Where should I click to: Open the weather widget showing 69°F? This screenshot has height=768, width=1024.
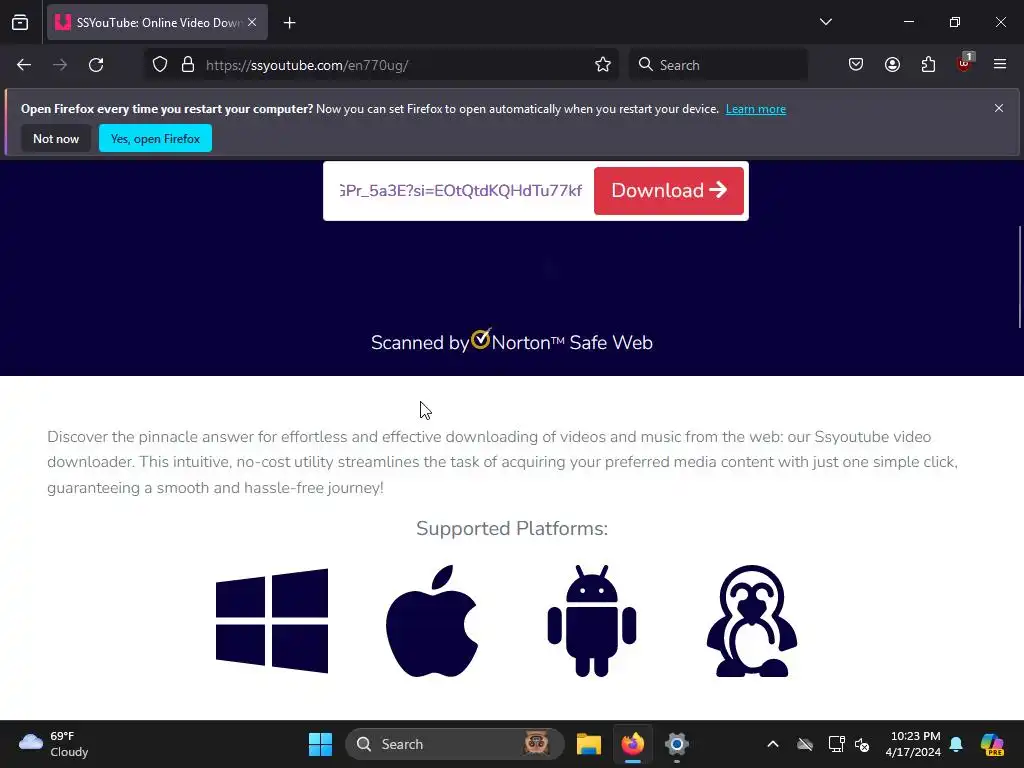pyautogui.click(x=54, y=744)
